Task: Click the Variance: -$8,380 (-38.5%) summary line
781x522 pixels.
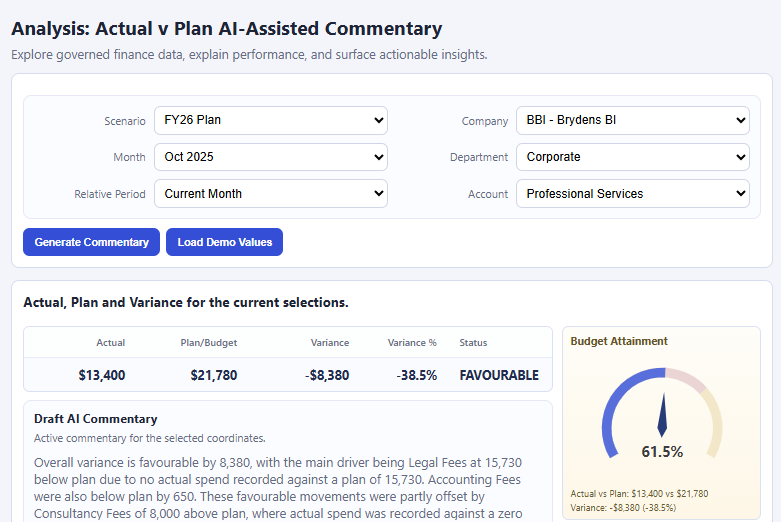Action: [623, 508]
